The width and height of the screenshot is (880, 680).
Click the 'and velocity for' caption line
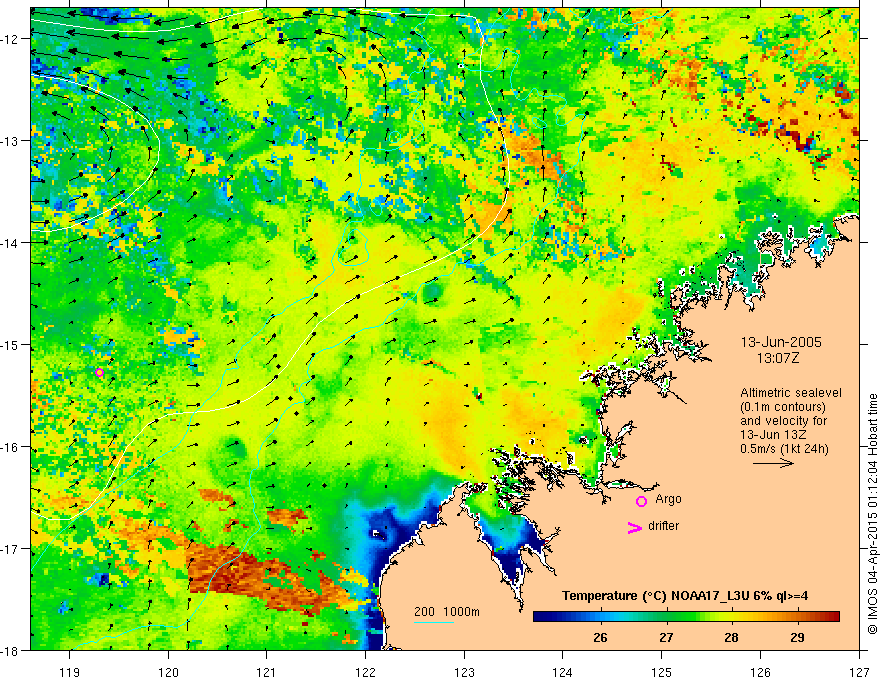pos(783,421)
